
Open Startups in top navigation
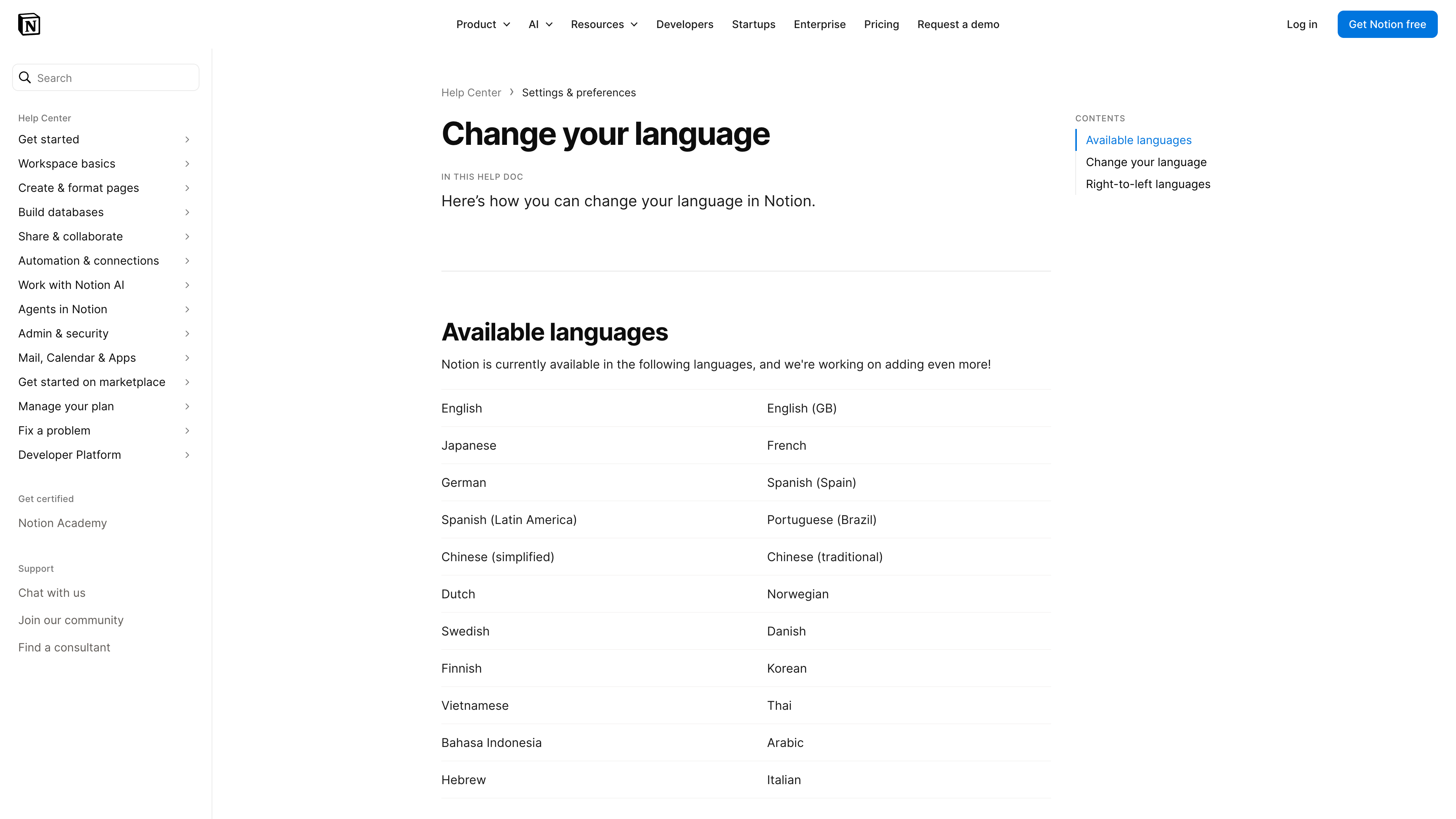point(753,24)
